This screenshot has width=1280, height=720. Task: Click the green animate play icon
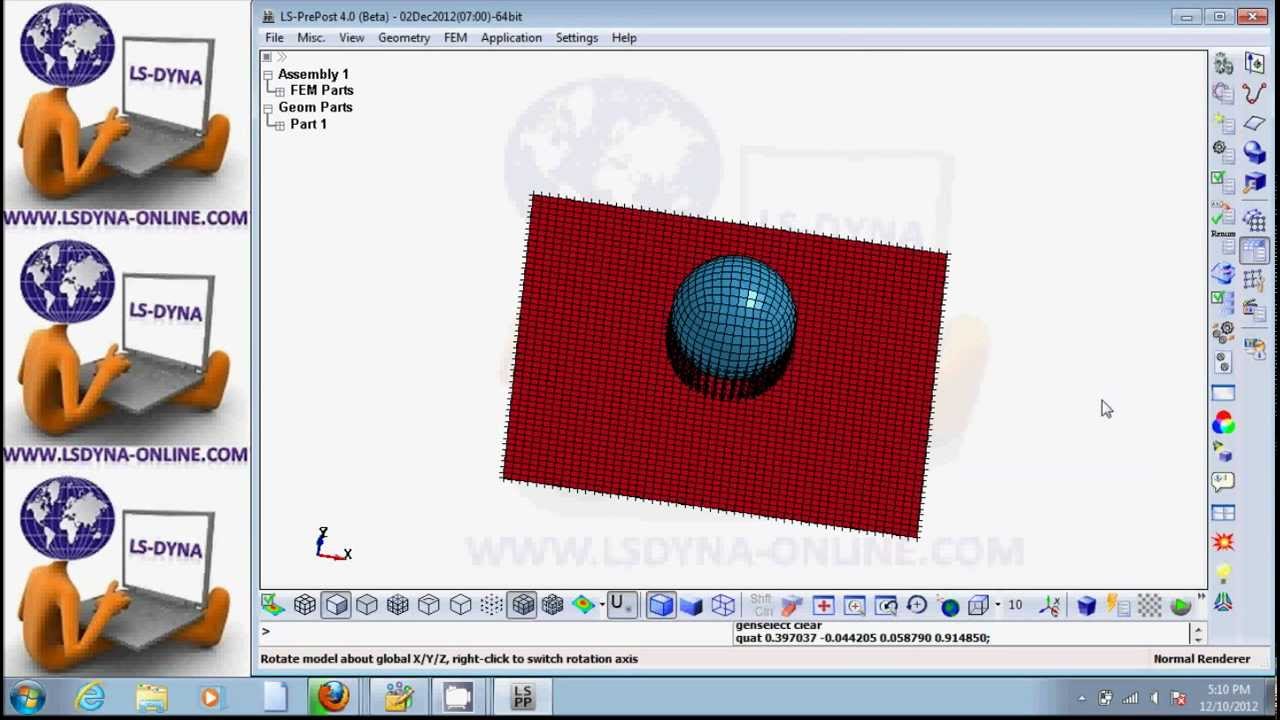(1180, 605)
